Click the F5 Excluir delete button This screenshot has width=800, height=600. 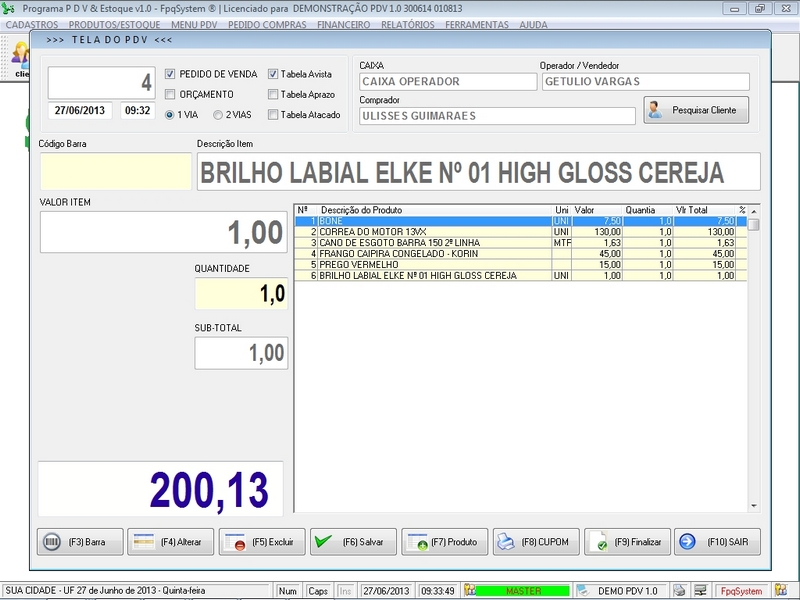point(261,542)
